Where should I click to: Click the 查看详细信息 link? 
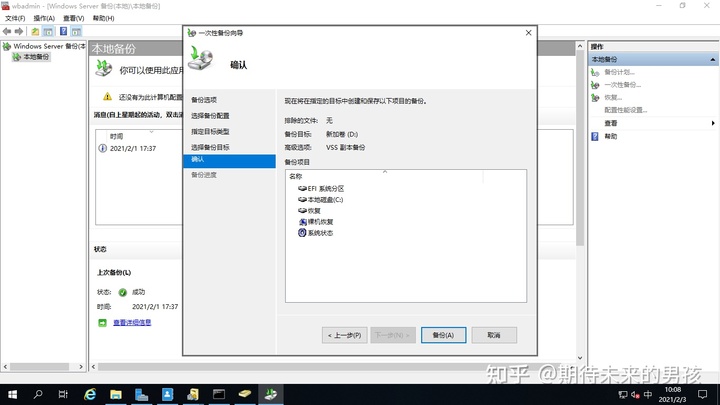(132, 323)
